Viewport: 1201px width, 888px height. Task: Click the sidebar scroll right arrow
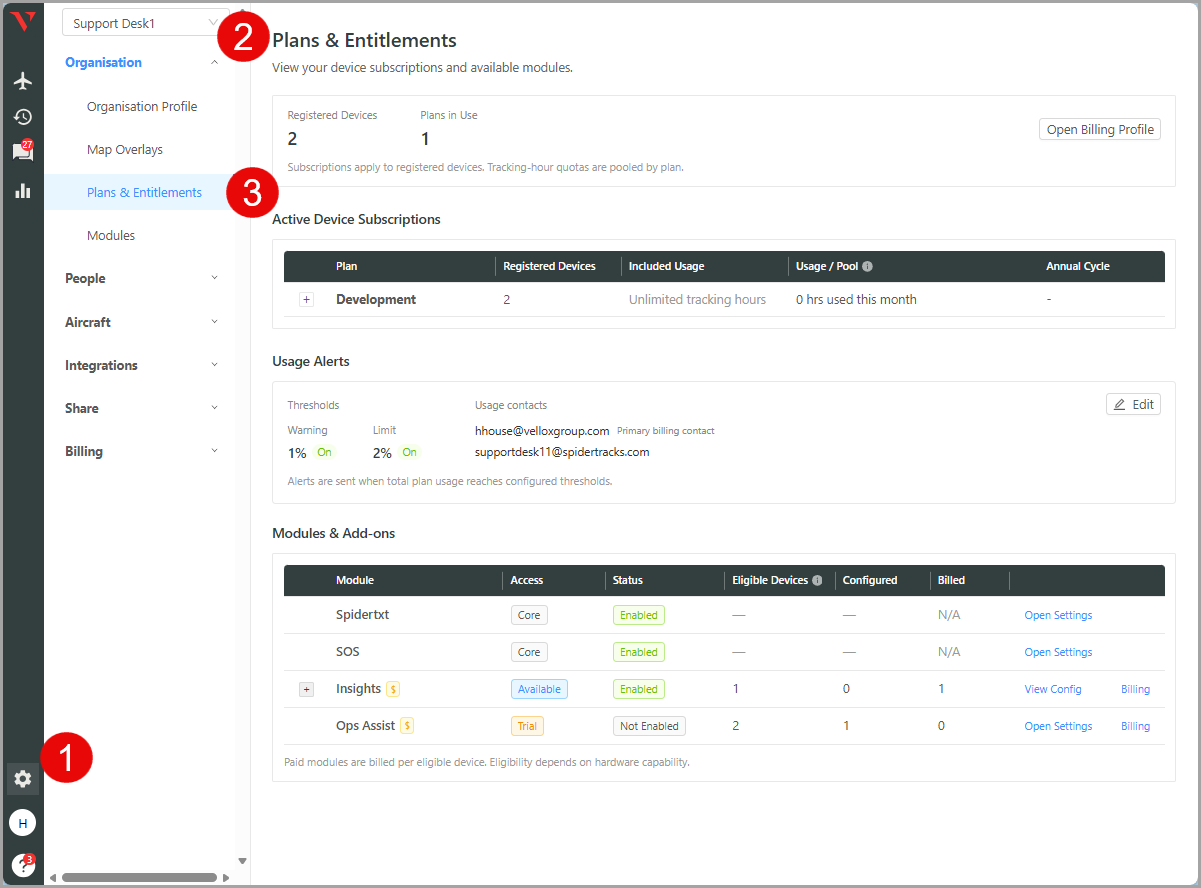[x=226, y=878]
